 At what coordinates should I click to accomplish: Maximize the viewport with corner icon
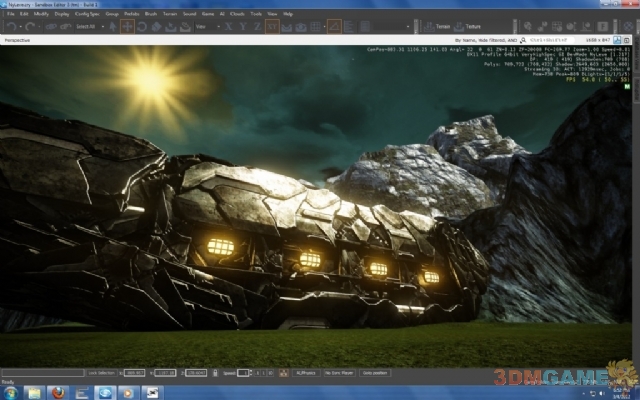click(627, 40)
